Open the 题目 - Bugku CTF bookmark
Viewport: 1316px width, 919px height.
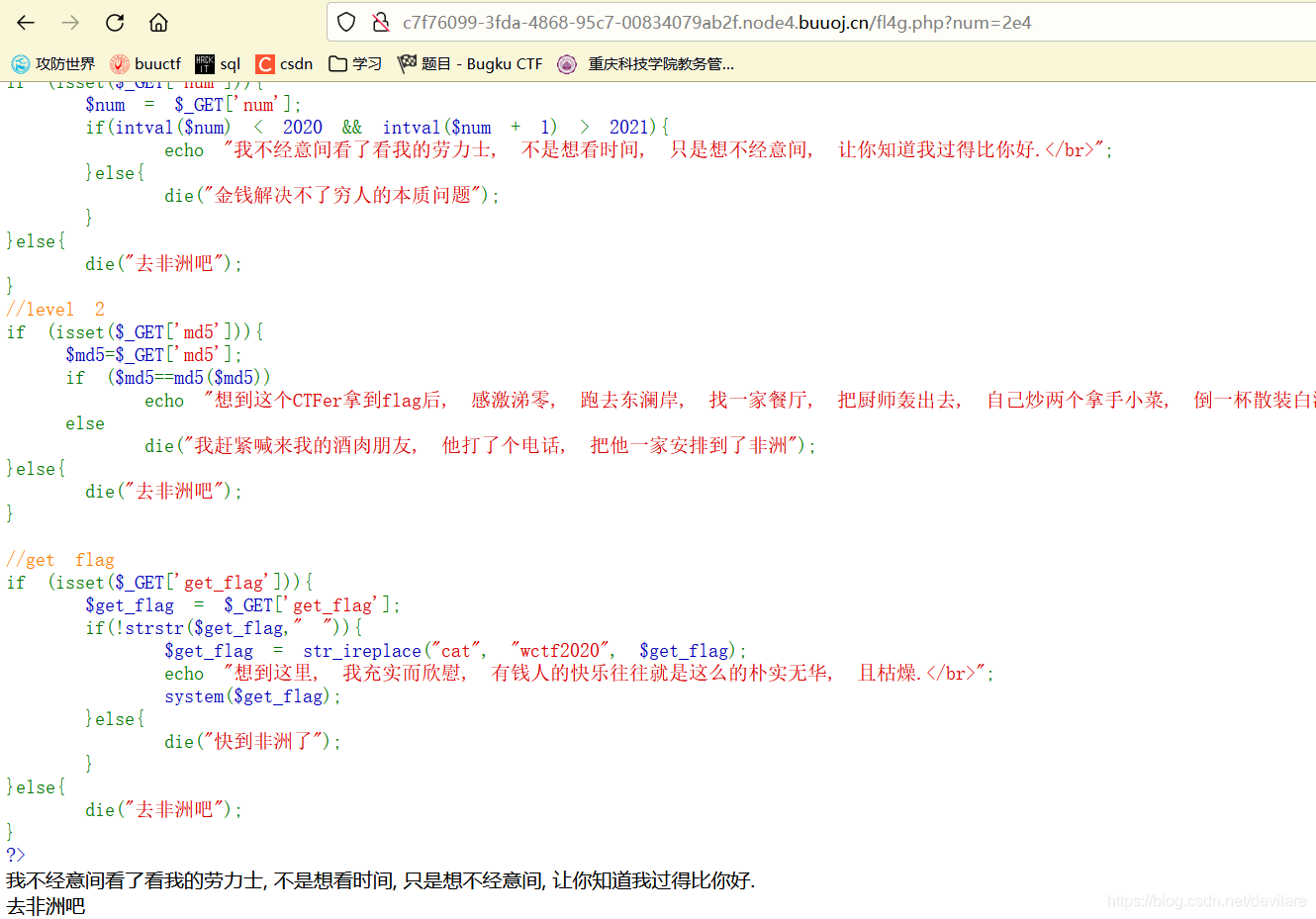coord(470,63)
